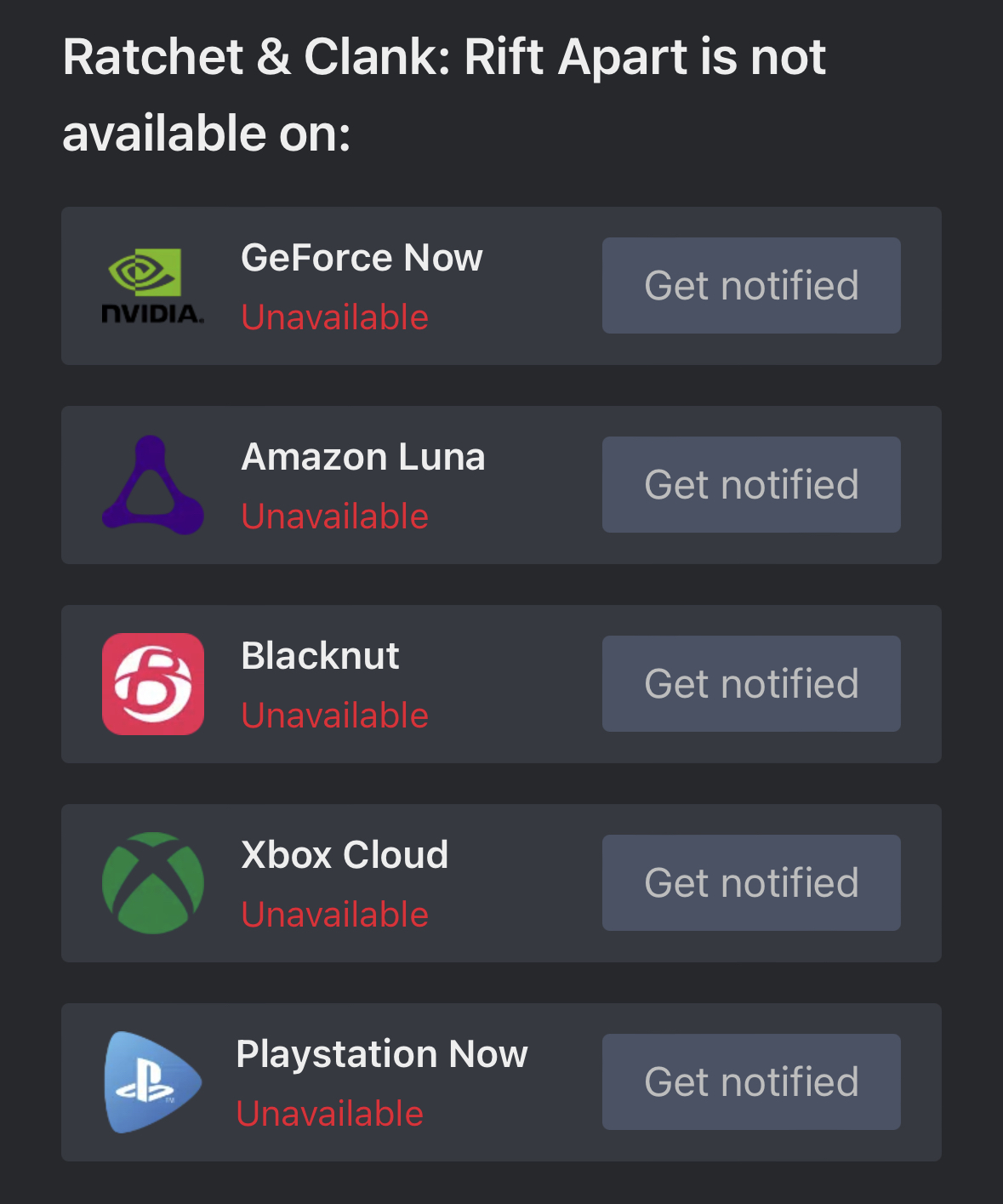Get notified for Xbox Cloud
Viewport: 1003px width, 1204px height.
(751, 883)
